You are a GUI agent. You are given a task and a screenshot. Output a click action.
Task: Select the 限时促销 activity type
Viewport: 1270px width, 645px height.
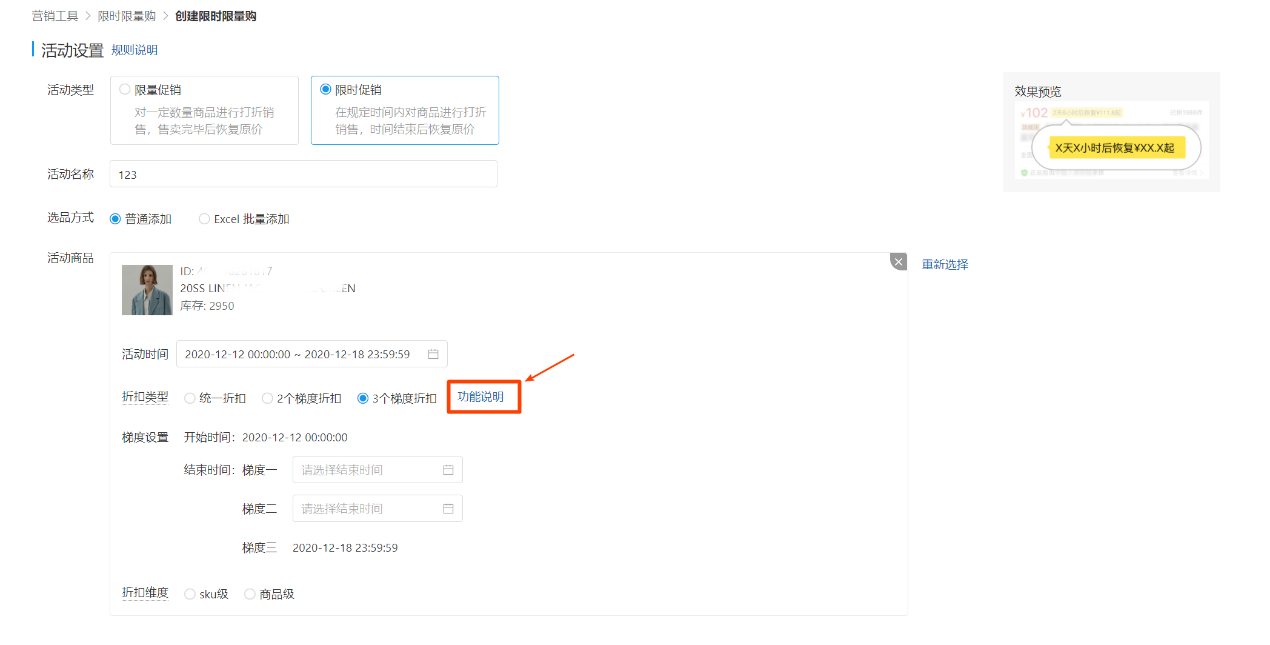[326, 89]
